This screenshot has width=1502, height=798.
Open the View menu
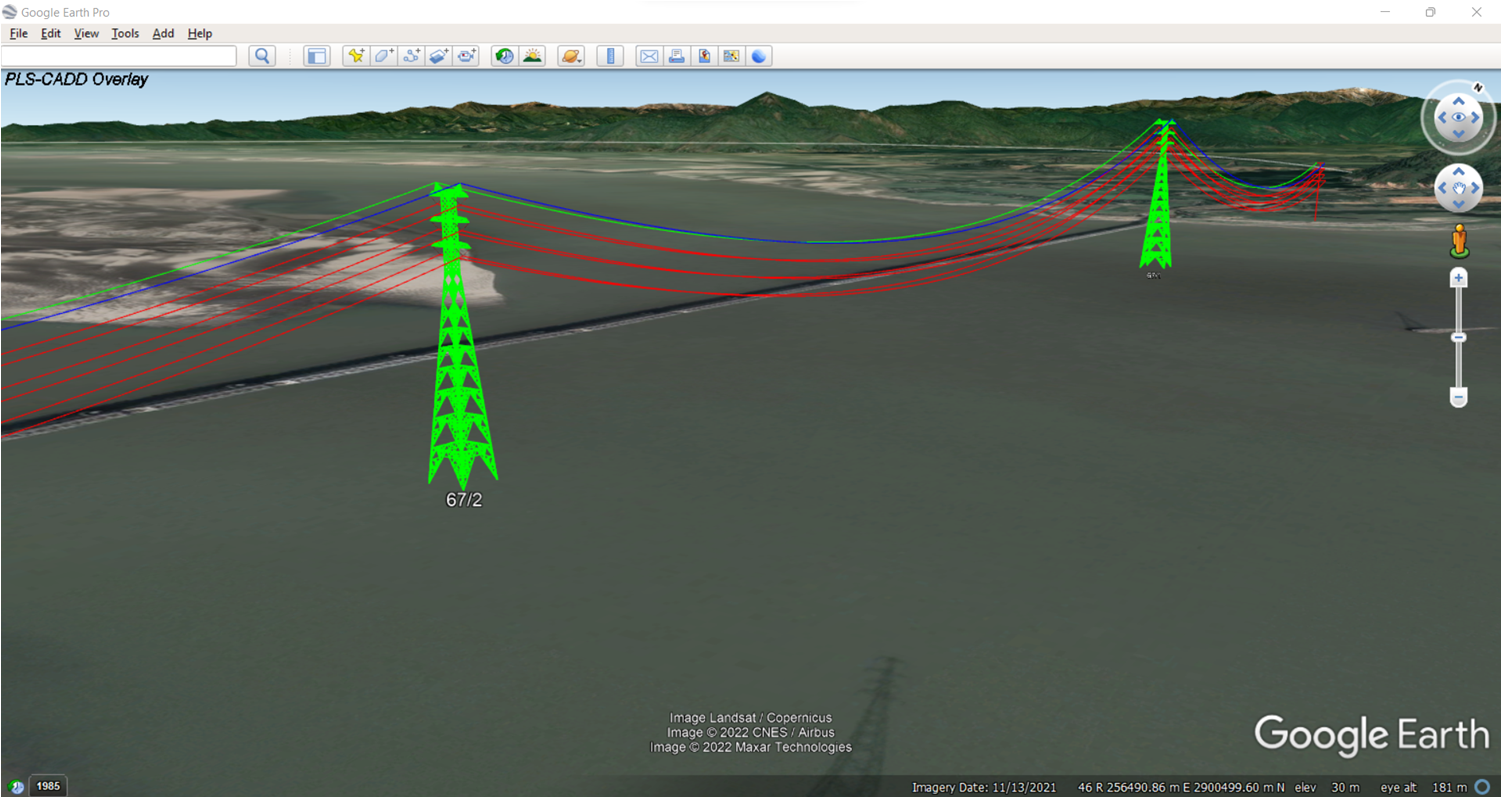(86, 33)
